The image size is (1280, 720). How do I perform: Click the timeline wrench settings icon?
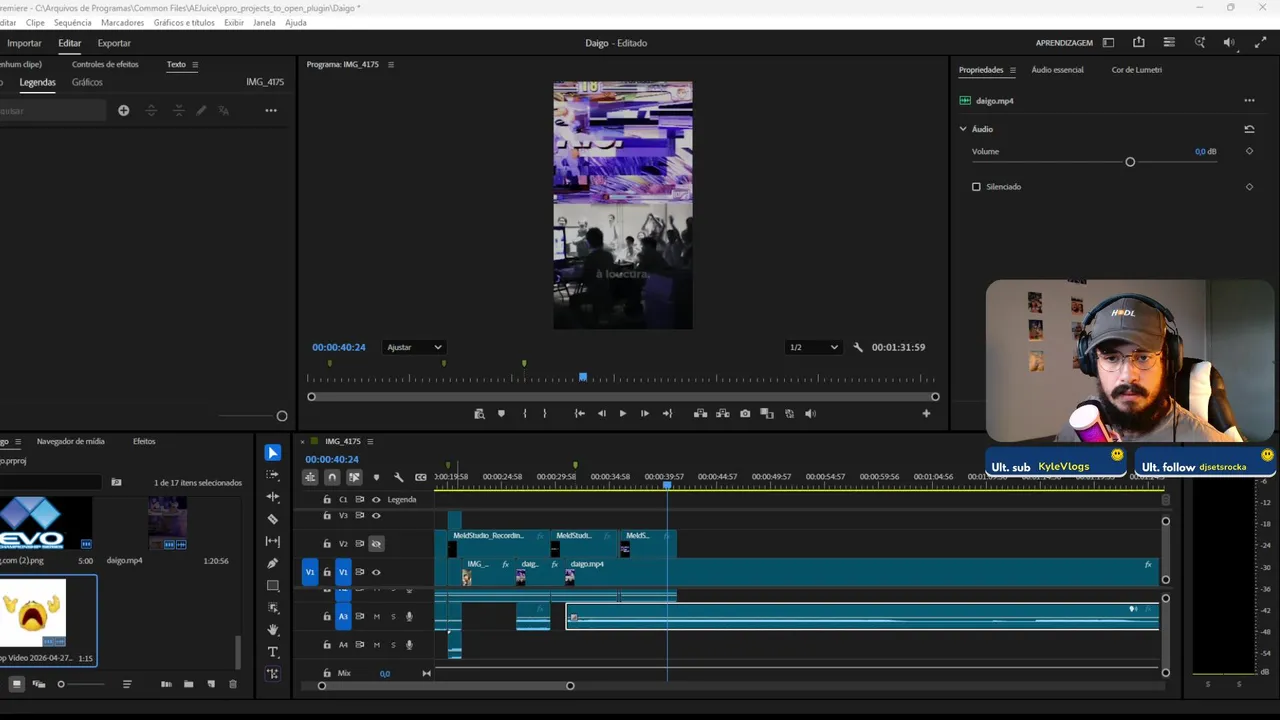[x=398, y=477]
